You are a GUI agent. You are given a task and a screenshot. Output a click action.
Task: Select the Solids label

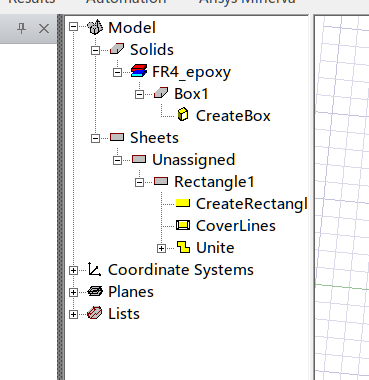(x=152, y=49)
